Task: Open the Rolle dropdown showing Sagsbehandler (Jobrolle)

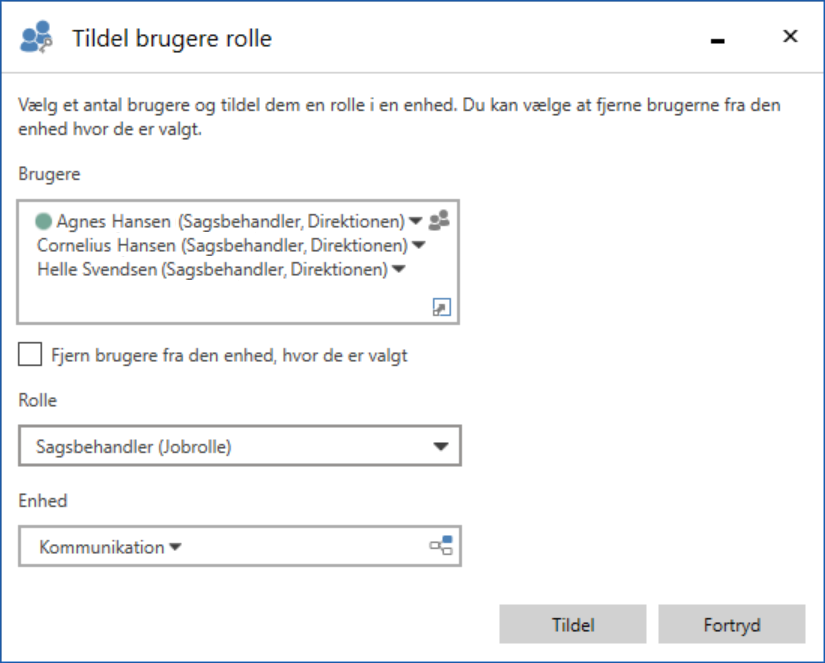Action: 239,447
